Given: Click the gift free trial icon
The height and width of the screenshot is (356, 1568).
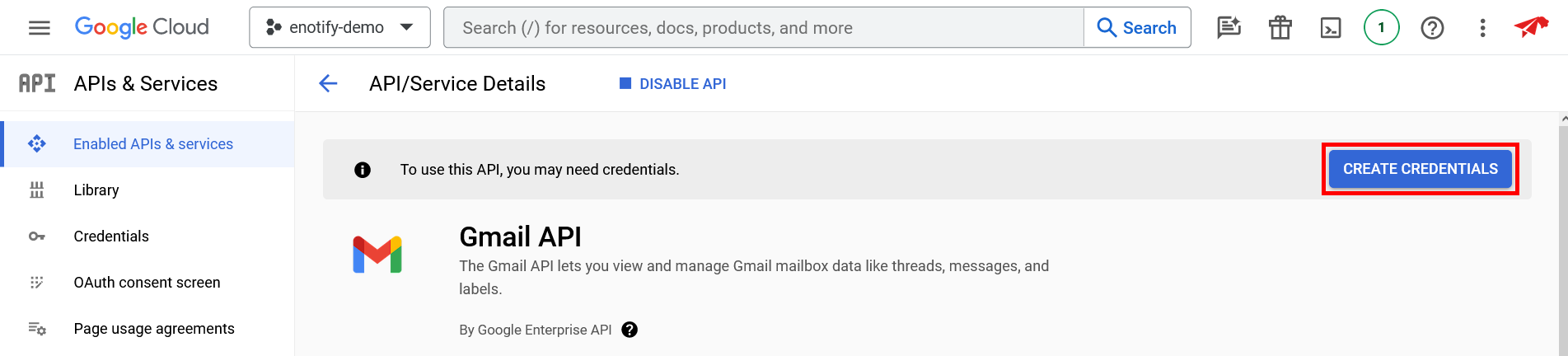Looking at the screenshot, I should pos(1280,28).
